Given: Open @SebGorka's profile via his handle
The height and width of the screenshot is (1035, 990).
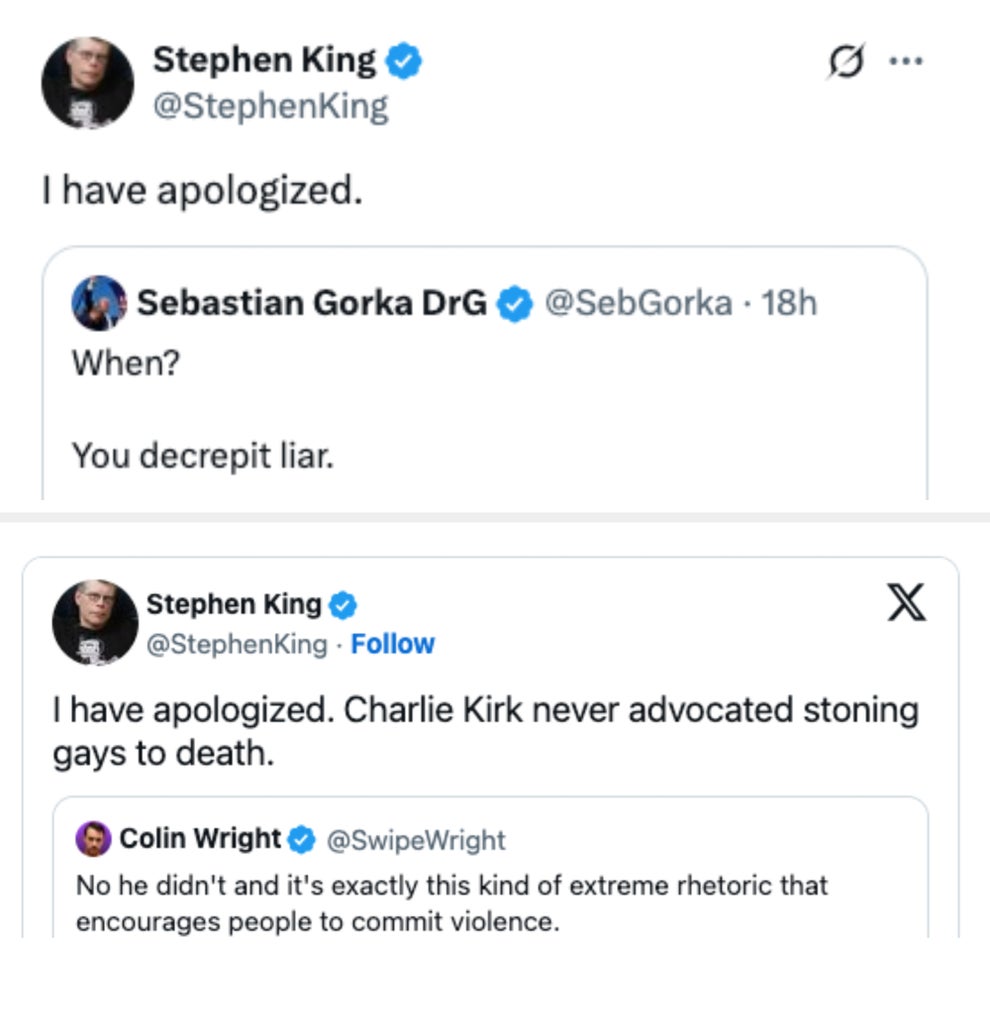Looking at the screenshot, I should click(x=638, y=302).
